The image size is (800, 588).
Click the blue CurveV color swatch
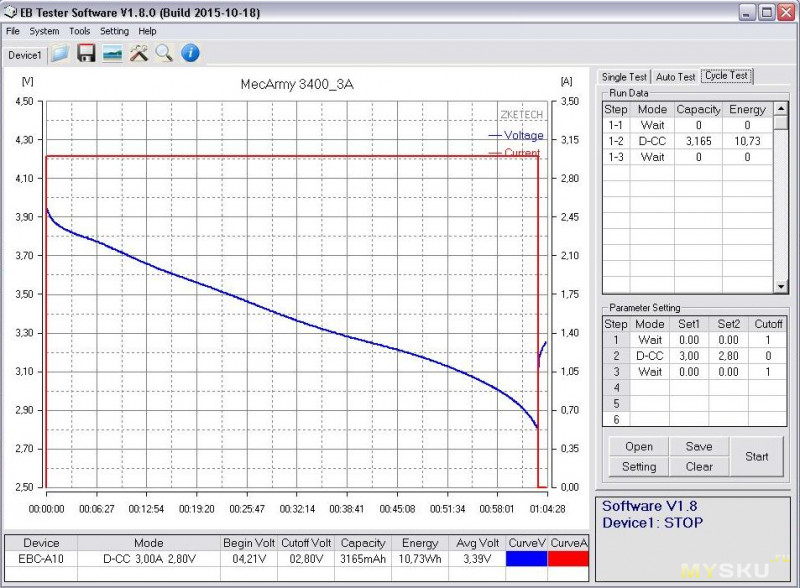point(527,559)
